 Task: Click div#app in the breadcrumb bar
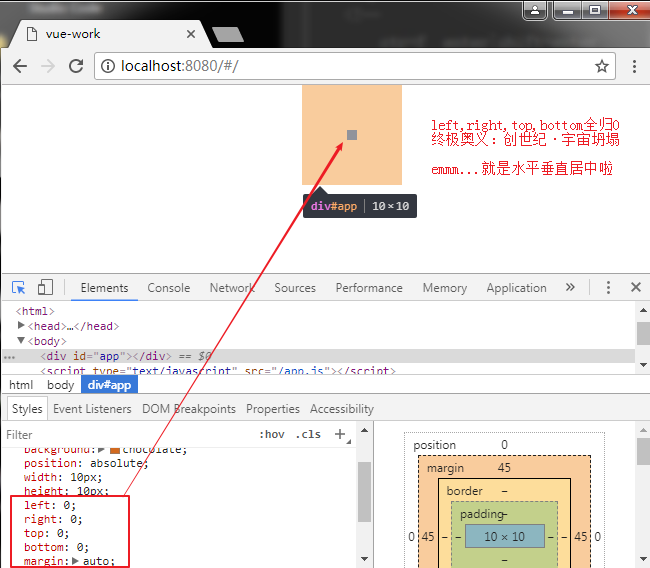click(x=109, y=385)
